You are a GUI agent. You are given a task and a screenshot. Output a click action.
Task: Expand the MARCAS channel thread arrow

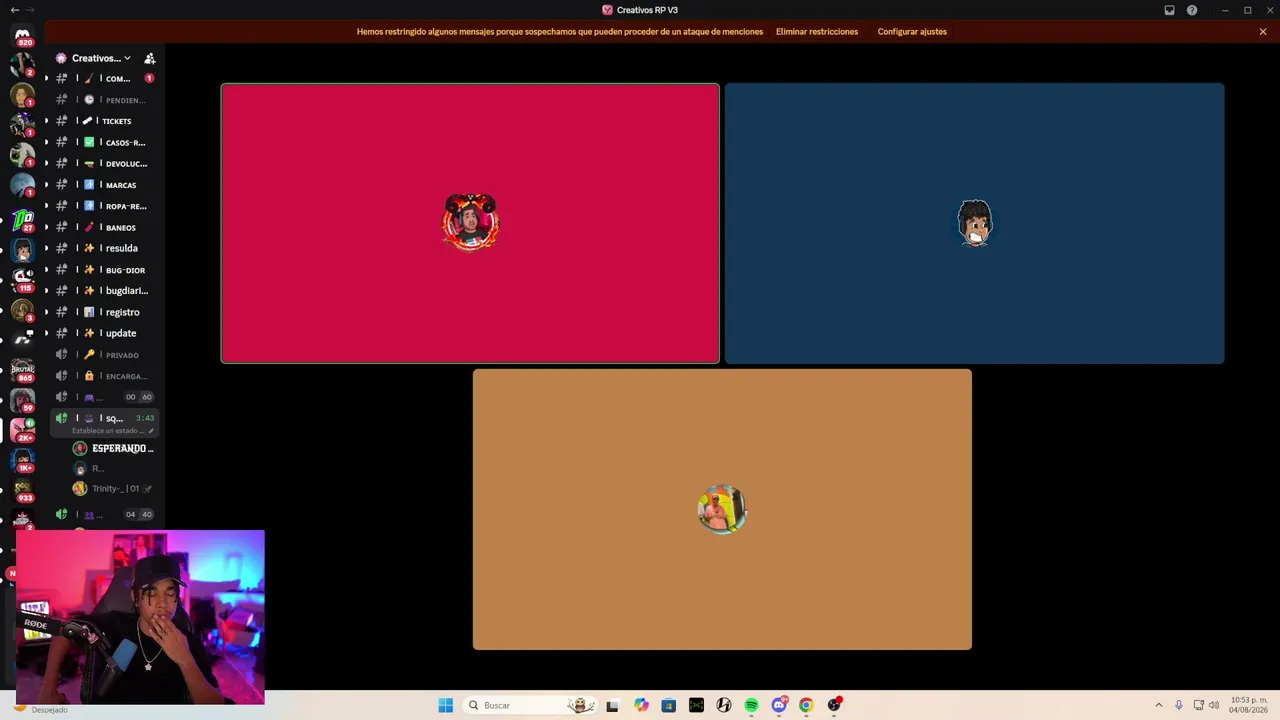click(46, 185)
